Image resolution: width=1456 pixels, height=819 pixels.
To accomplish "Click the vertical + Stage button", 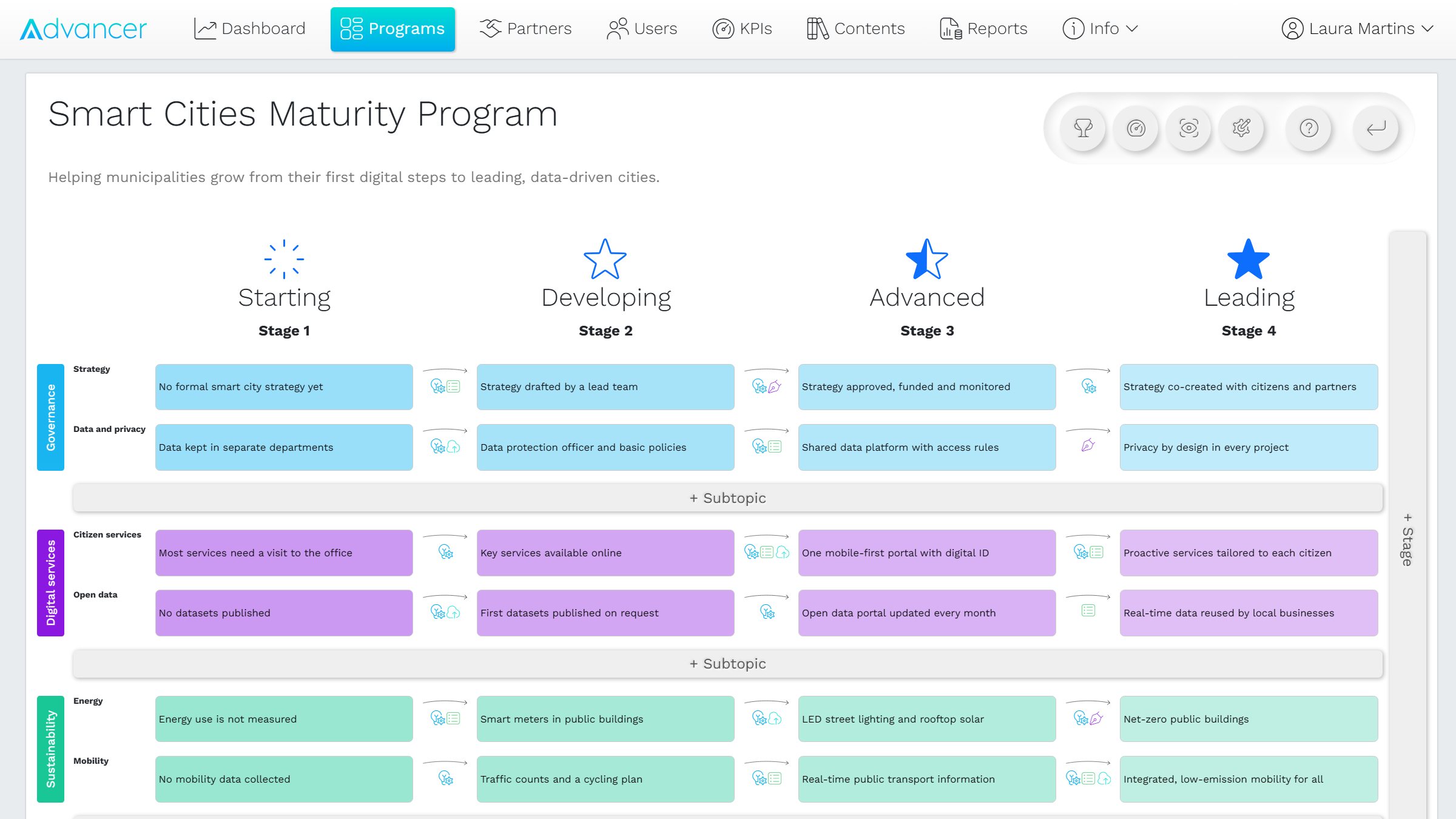I will (x=1407, y=539).
